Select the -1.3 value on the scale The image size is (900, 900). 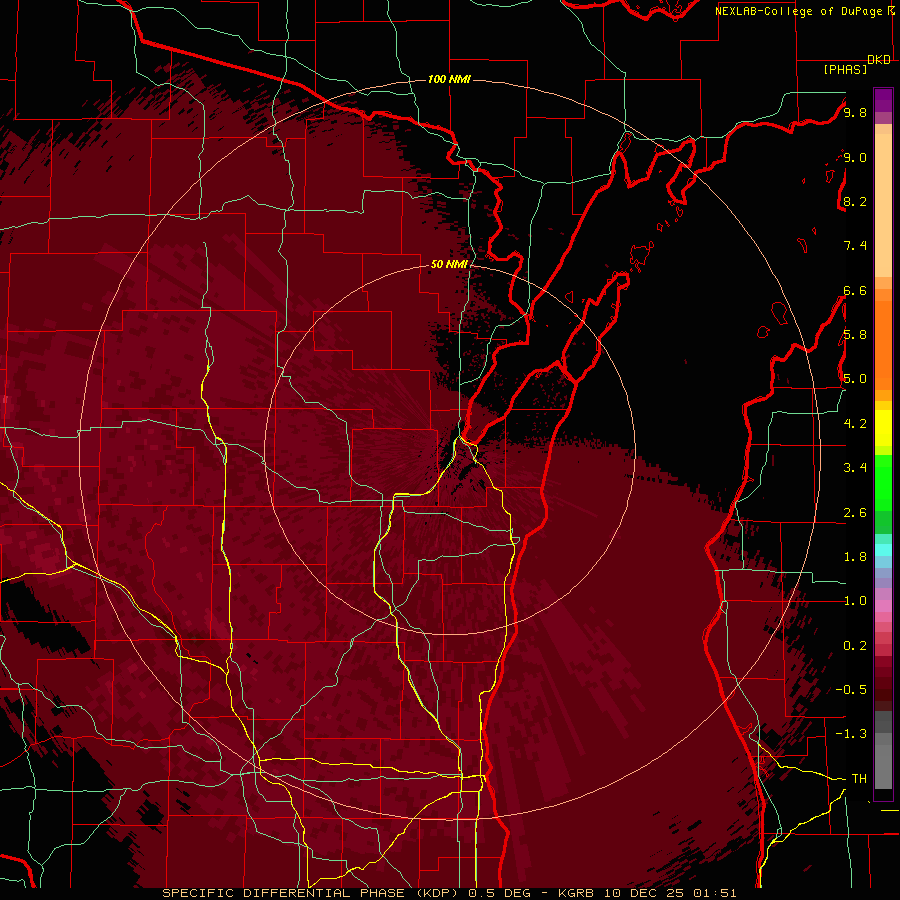click(851, 734)
